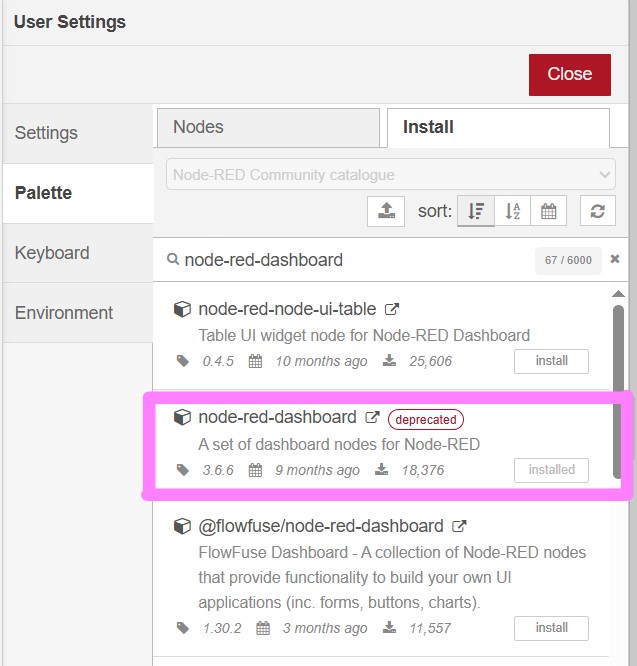The image size is (637, 666).
Task: Clear the node-red-dashboard search text
Action: coord(614,259)
